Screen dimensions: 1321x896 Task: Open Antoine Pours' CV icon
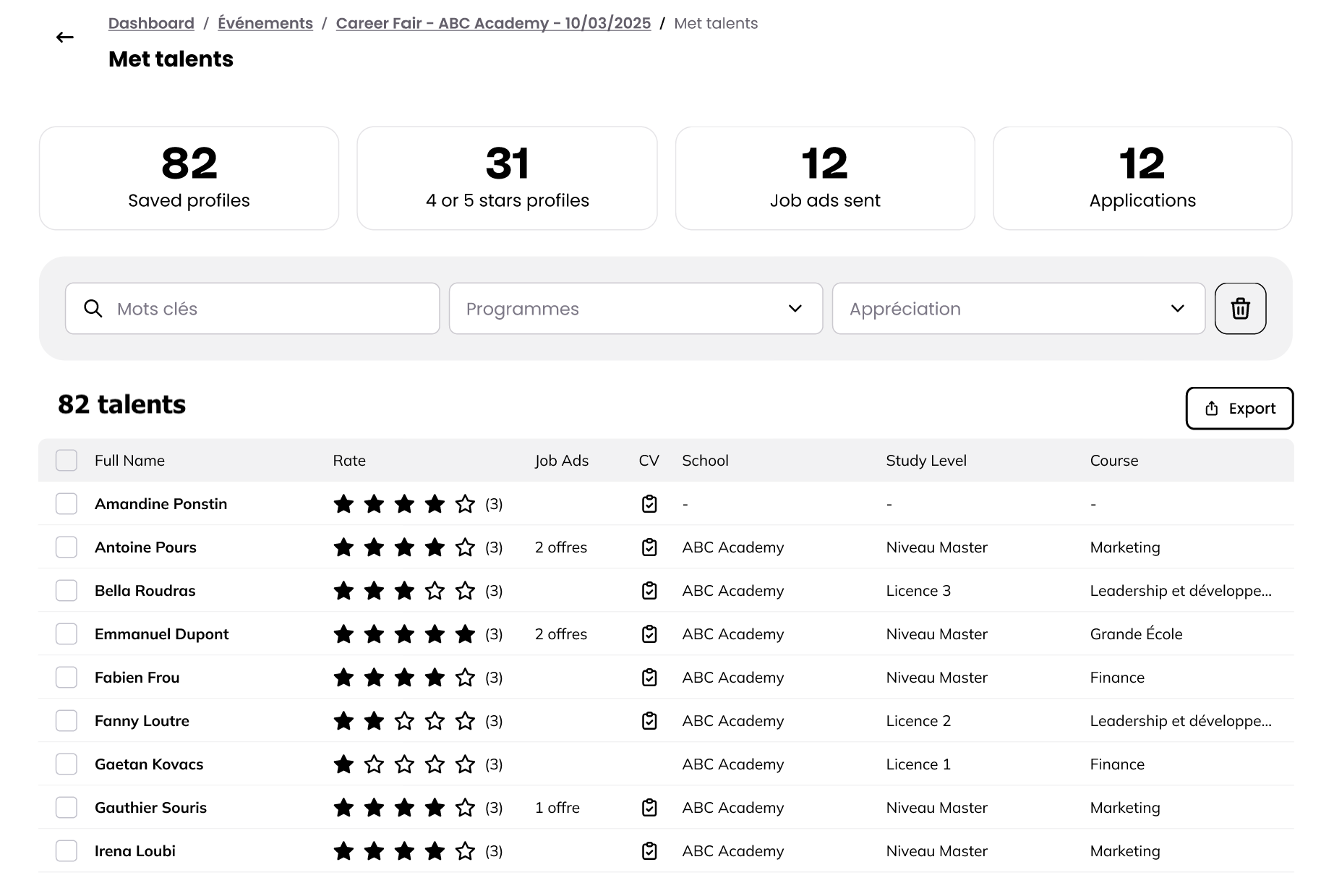point(649,547)
